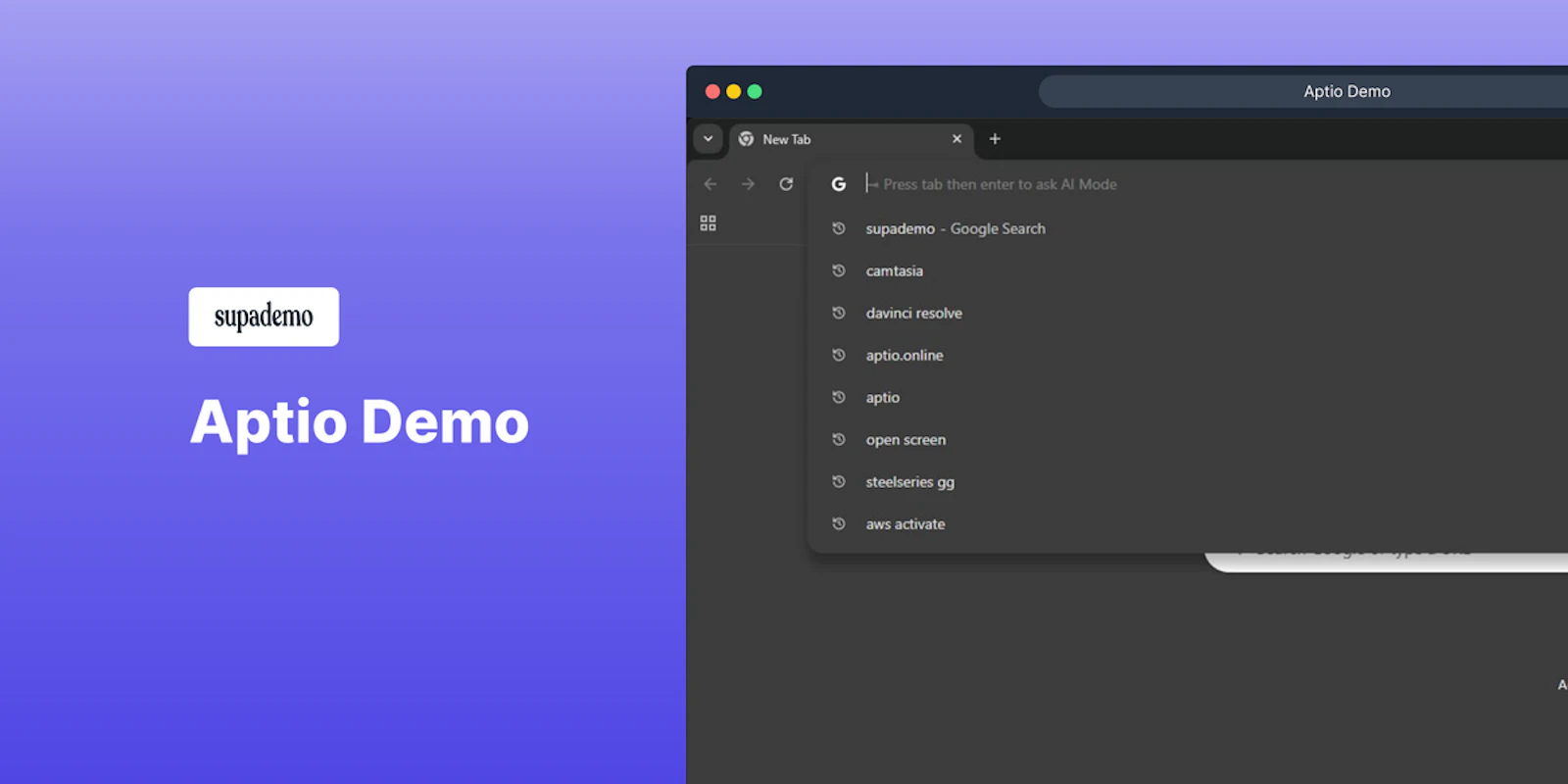Click the history icon beside 'open screen'

(x=839, y=439)
